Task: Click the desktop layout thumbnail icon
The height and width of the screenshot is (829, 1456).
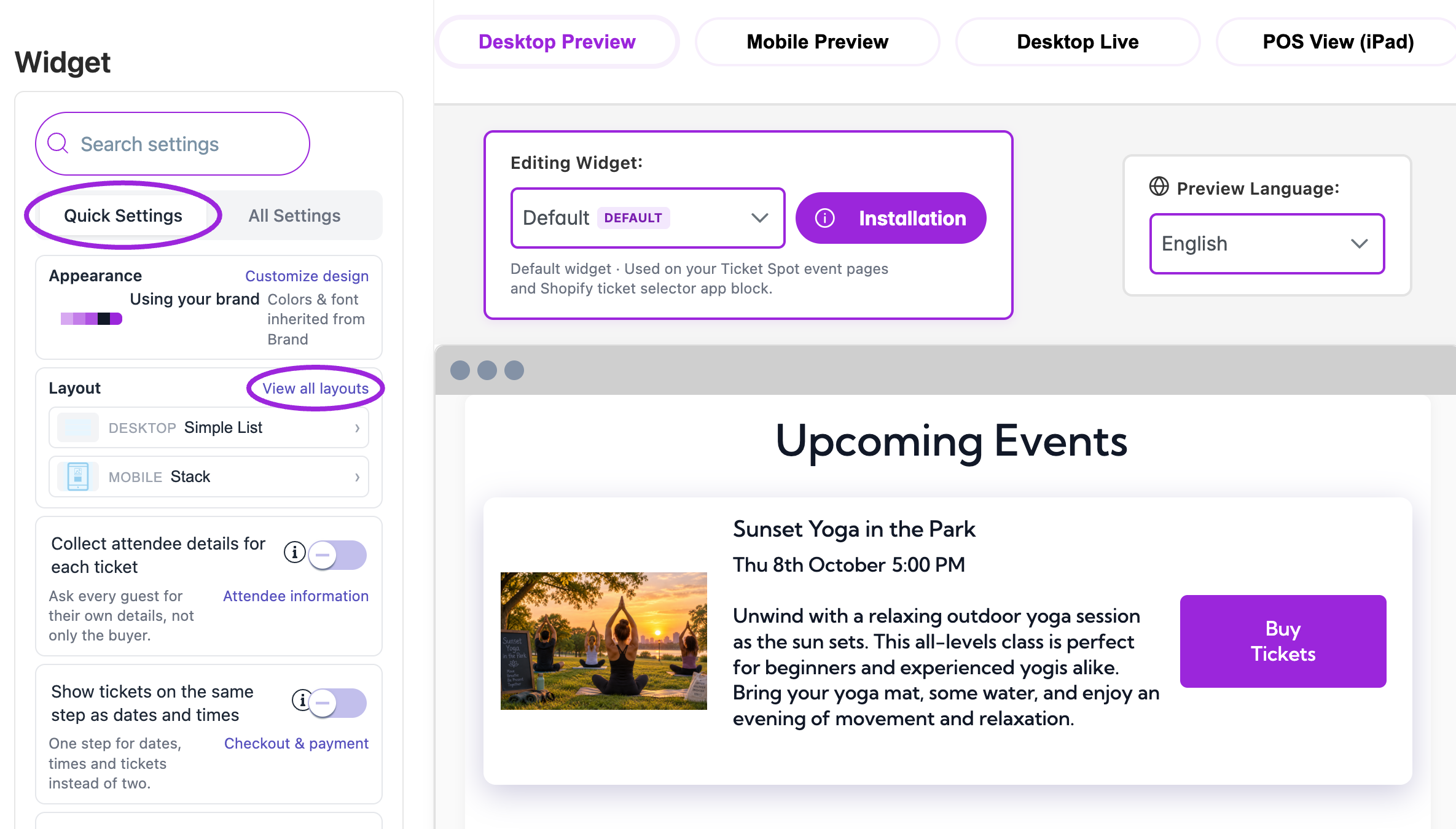Action: click(x=78, y=427)
